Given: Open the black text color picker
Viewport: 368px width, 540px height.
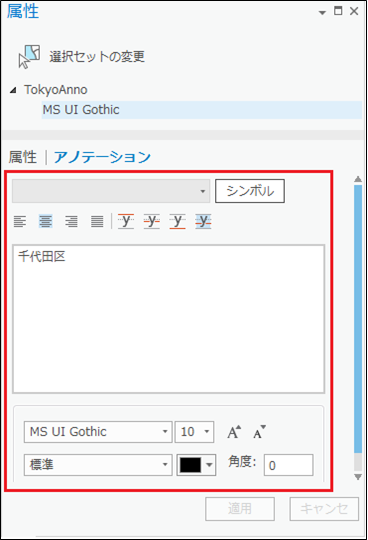Looking at the screenshot, I should 196,465.
